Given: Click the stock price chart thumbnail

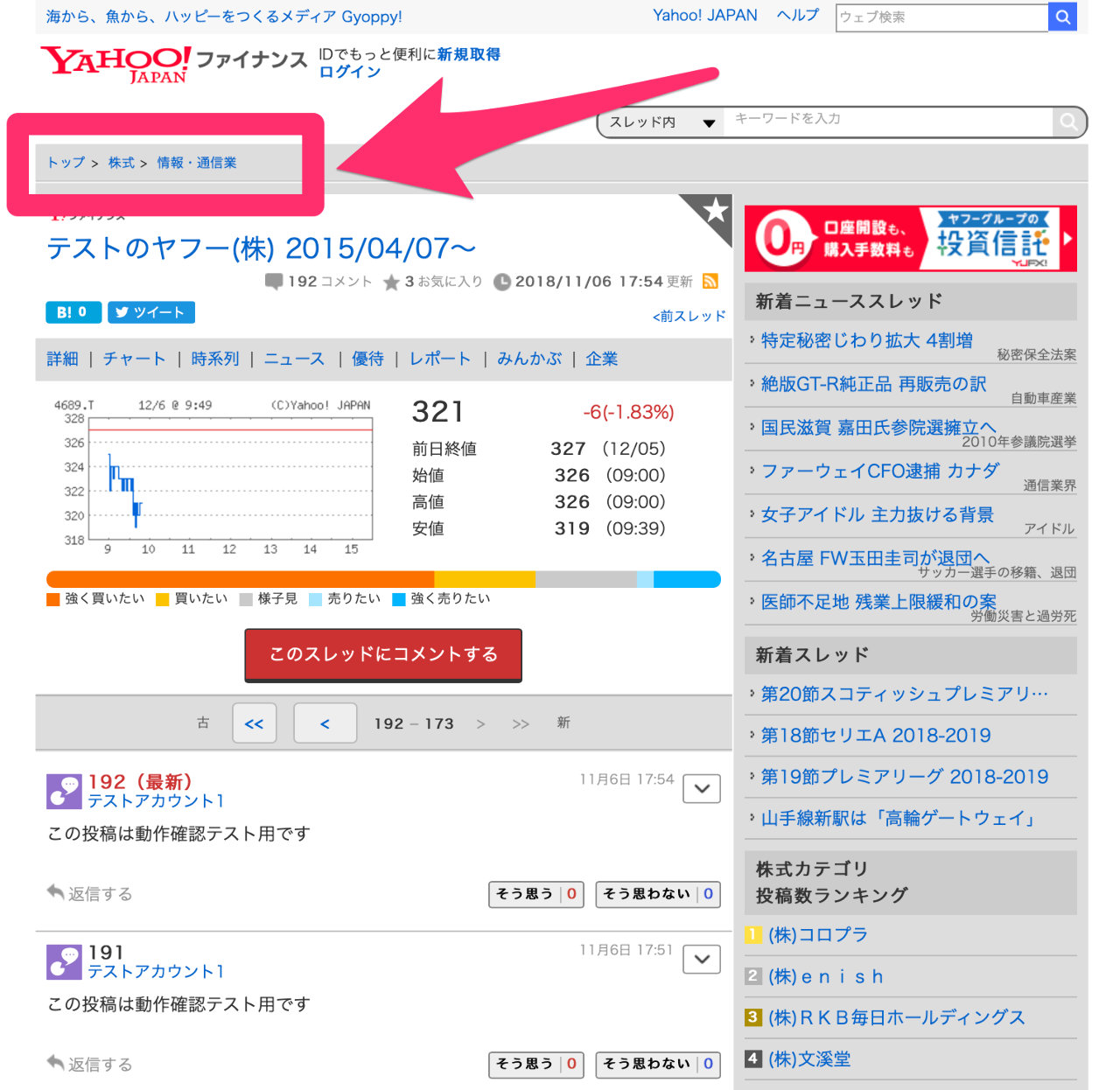Looking at the screenshot, I should pyautogui.click(x=213, y=477).
